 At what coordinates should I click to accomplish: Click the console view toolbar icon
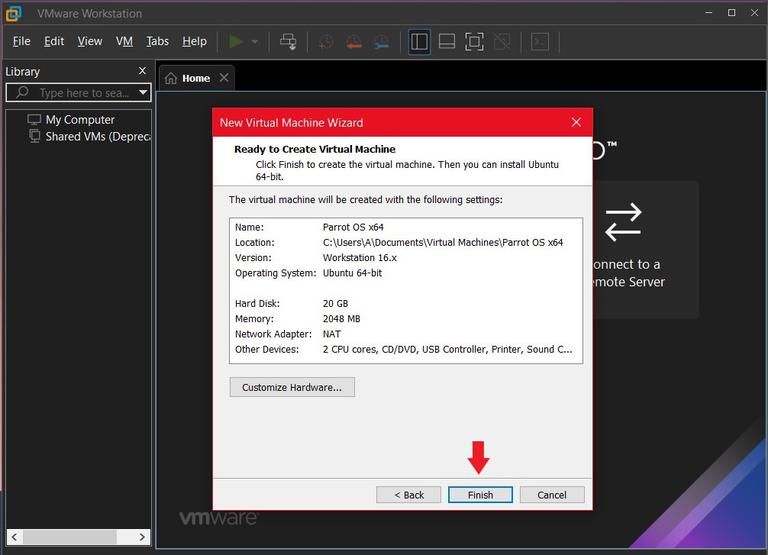click(540, 42)
